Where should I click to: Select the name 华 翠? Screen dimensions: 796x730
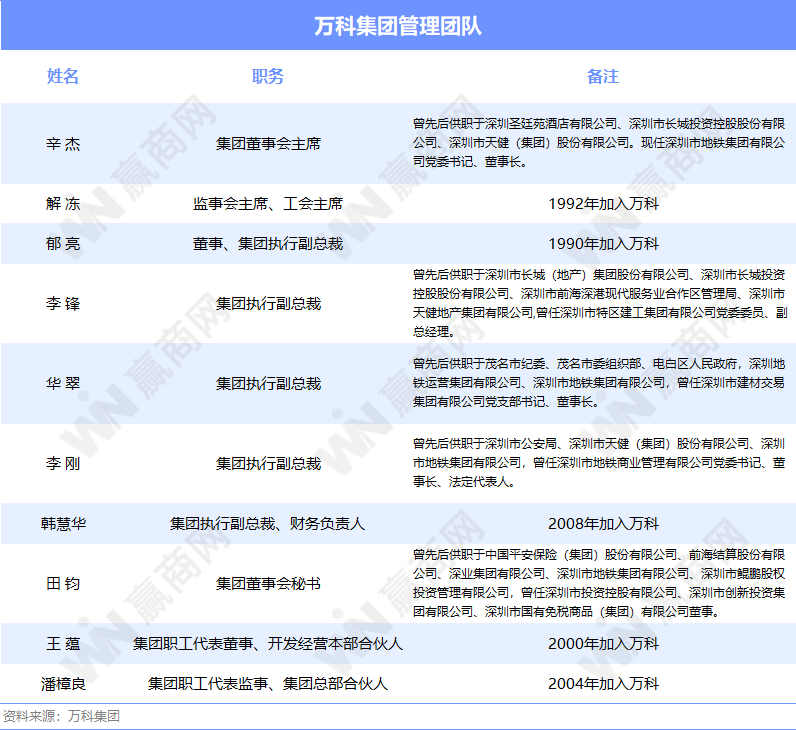tap(63, 383)
